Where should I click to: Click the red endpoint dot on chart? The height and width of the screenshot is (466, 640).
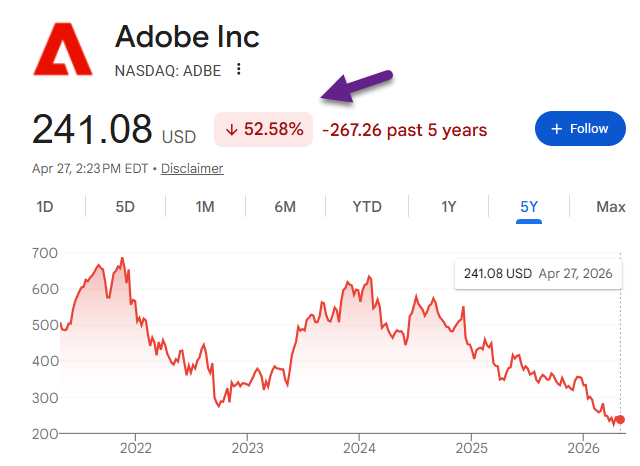619,419
